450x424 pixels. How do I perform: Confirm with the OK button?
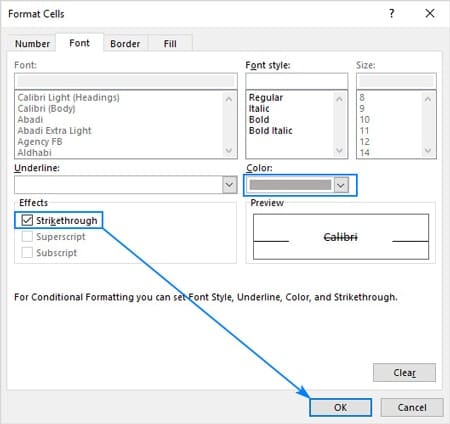(340, 407)
